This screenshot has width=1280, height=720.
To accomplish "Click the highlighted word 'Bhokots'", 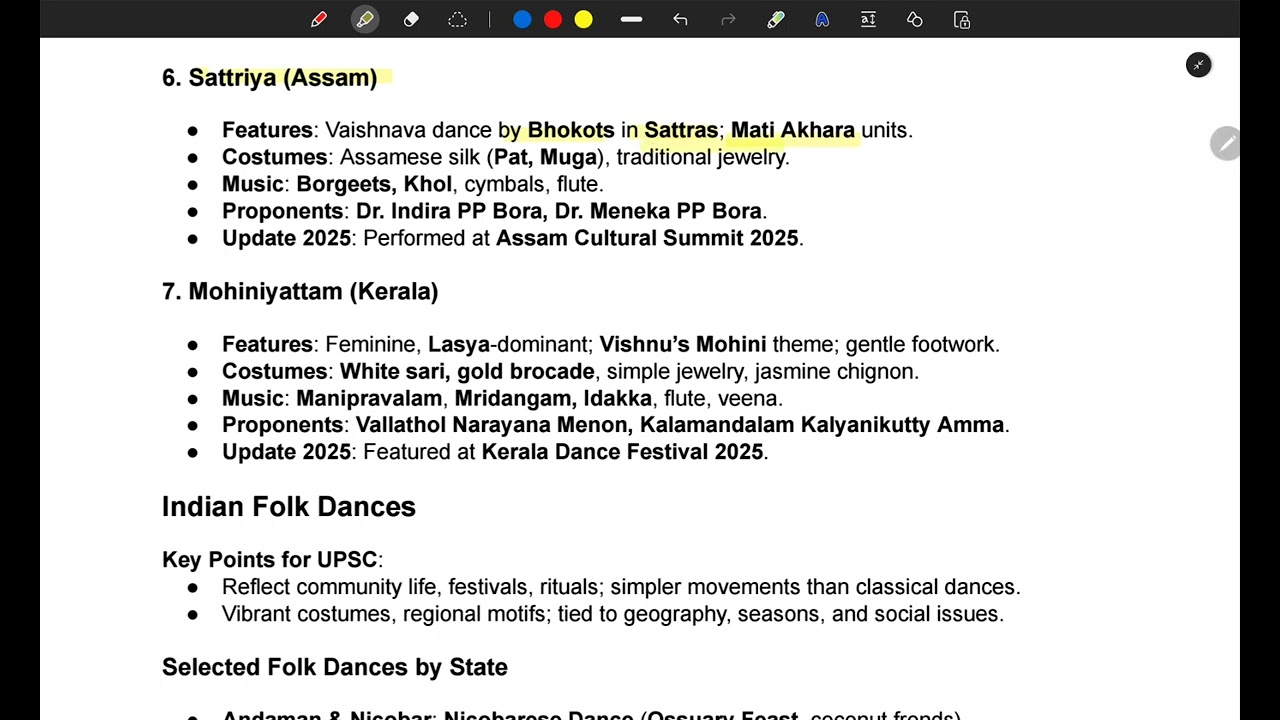I will click(571, 131).
